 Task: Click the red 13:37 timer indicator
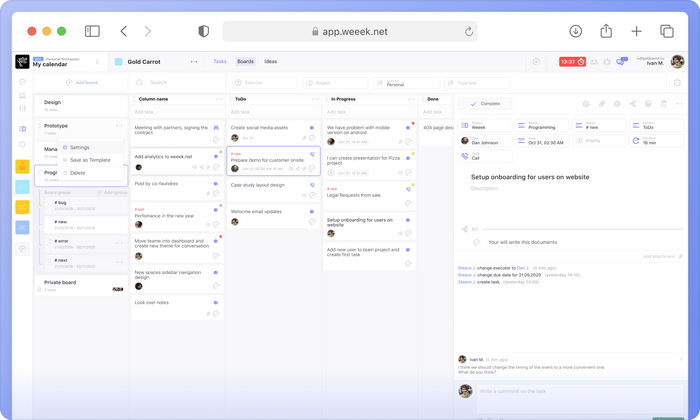point(572,62)
